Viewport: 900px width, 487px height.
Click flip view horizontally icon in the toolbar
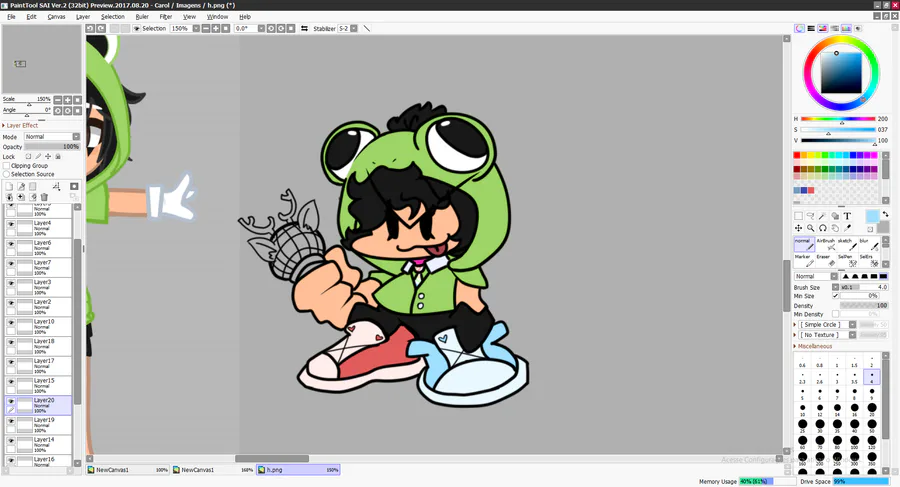click(304, 28)
